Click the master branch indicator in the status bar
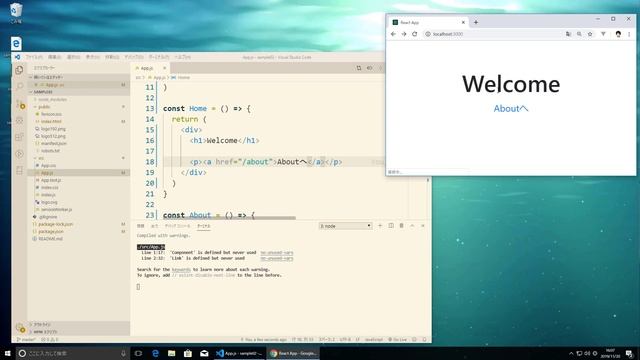 26,340
